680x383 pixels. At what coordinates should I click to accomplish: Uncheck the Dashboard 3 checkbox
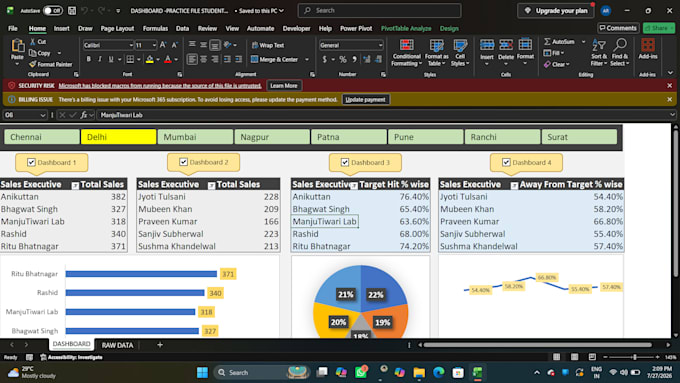(345, 162)
